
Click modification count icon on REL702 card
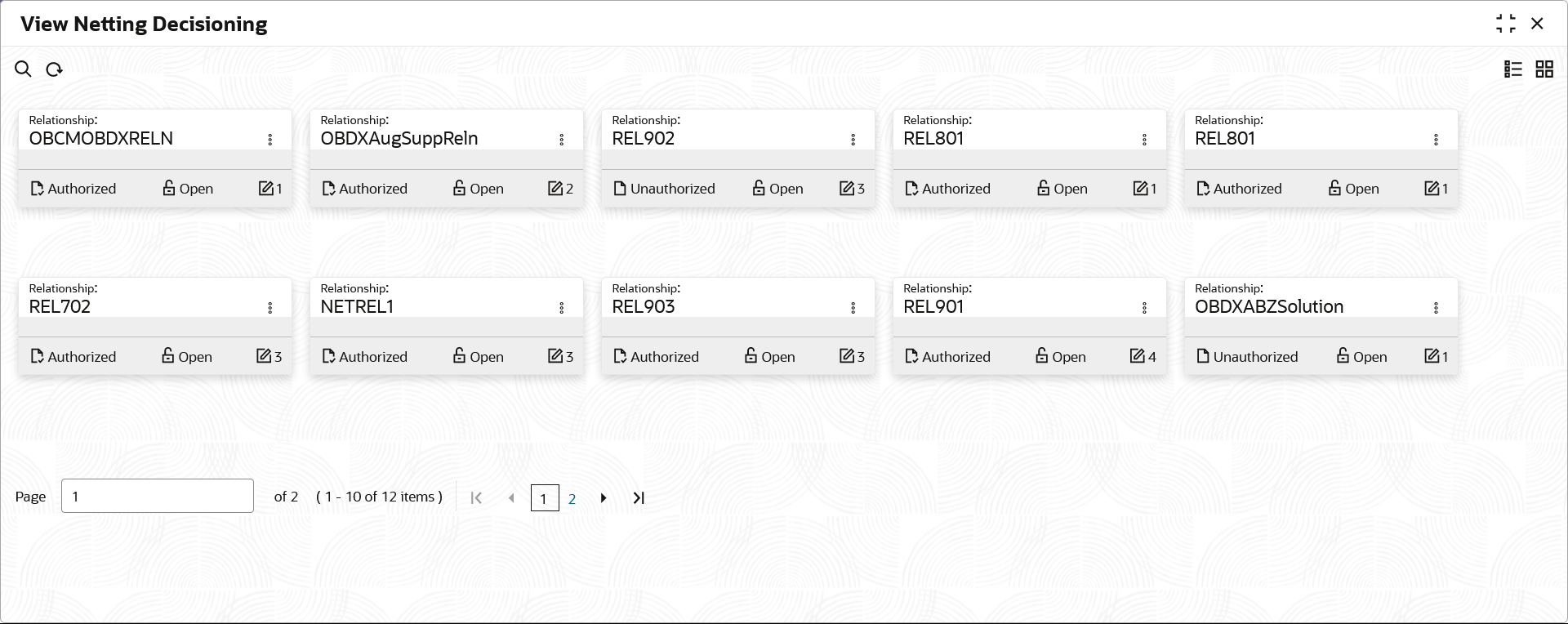264,356
